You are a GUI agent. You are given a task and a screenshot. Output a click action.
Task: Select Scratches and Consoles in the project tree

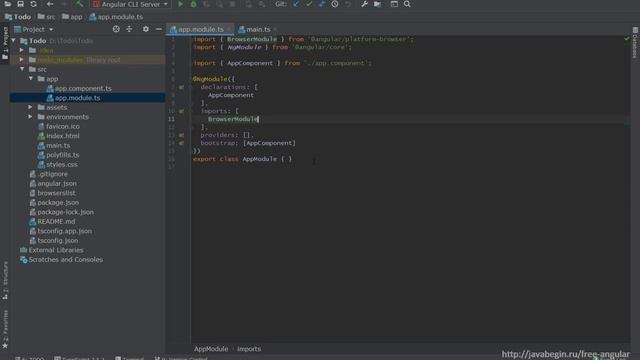pyautogui.click(x=65, y=259)
